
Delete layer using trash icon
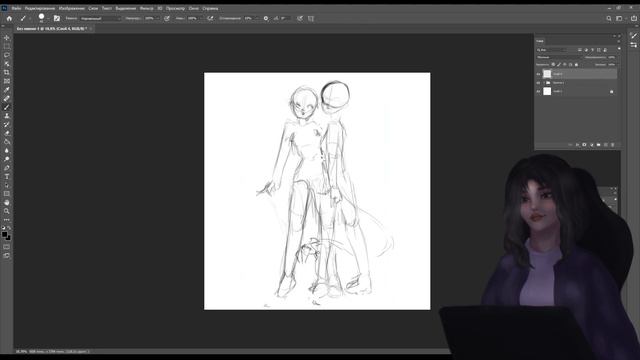pos(612,144)
